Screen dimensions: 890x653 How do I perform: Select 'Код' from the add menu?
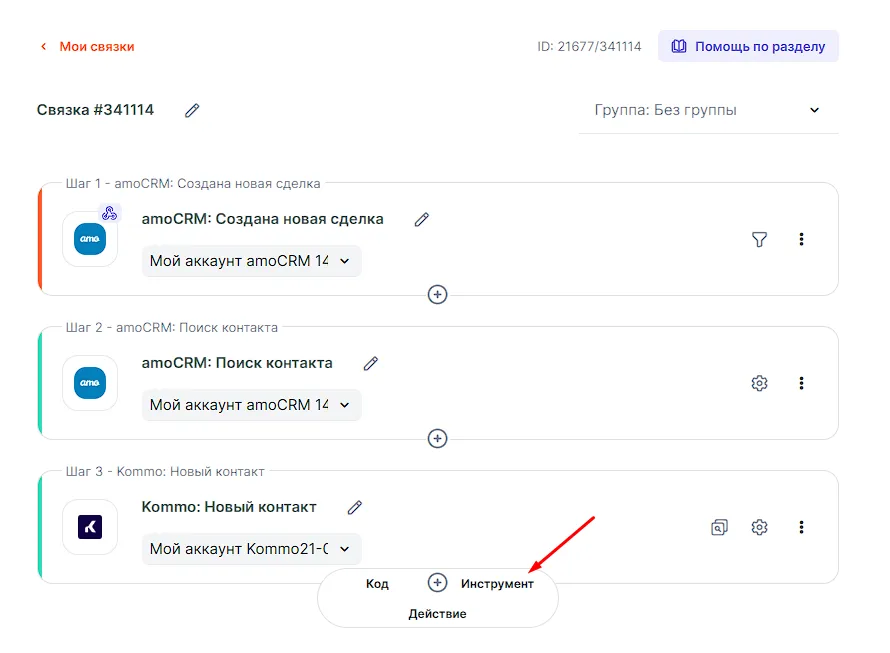377,583
